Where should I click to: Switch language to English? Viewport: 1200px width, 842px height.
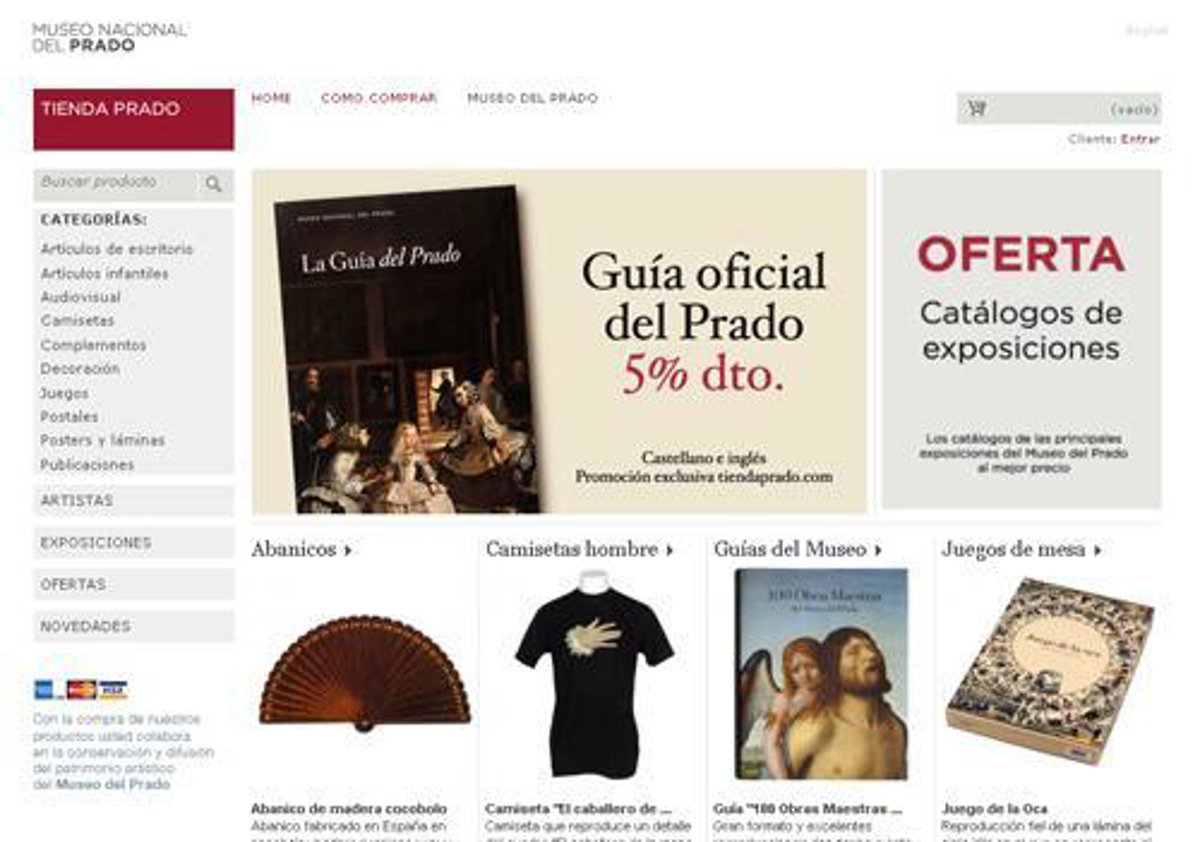point(1146,31)
